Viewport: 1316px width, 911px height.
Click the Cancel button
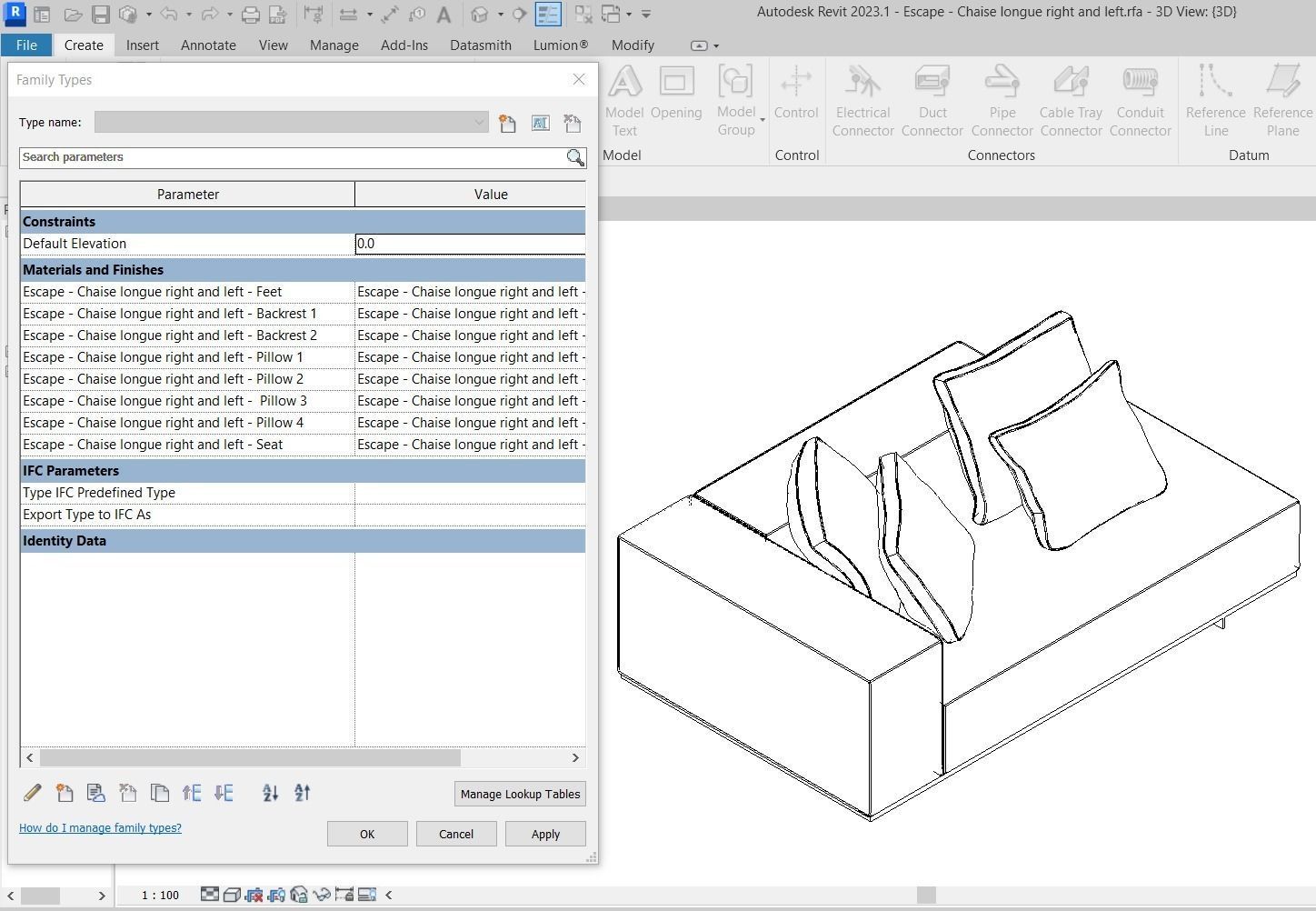pos(456,834)
